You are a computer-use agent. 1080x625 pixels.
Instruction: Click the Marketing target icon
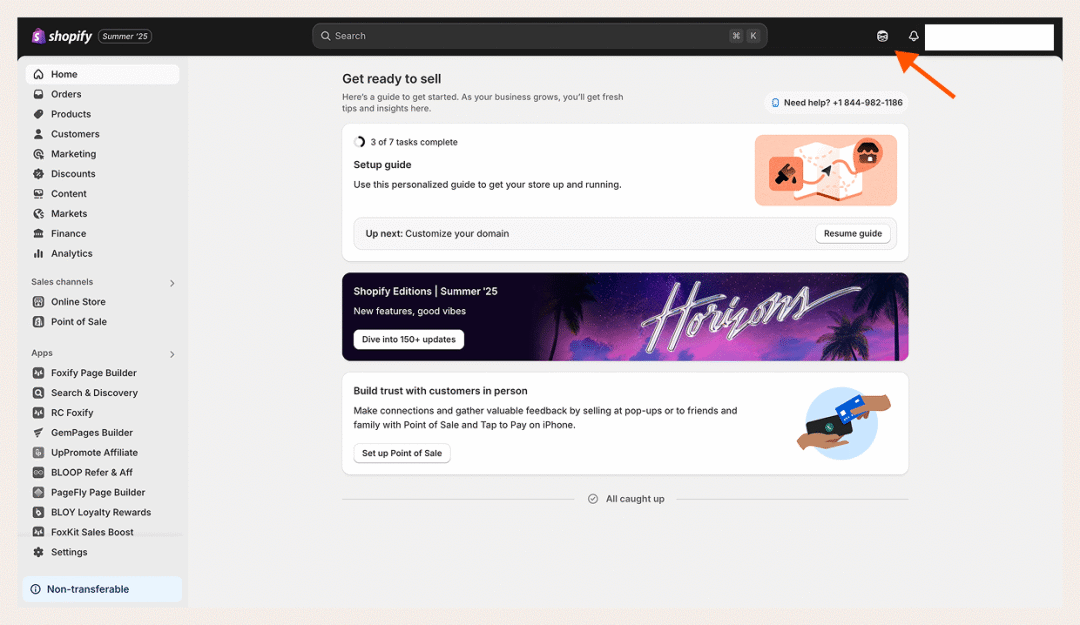[39, 154]
